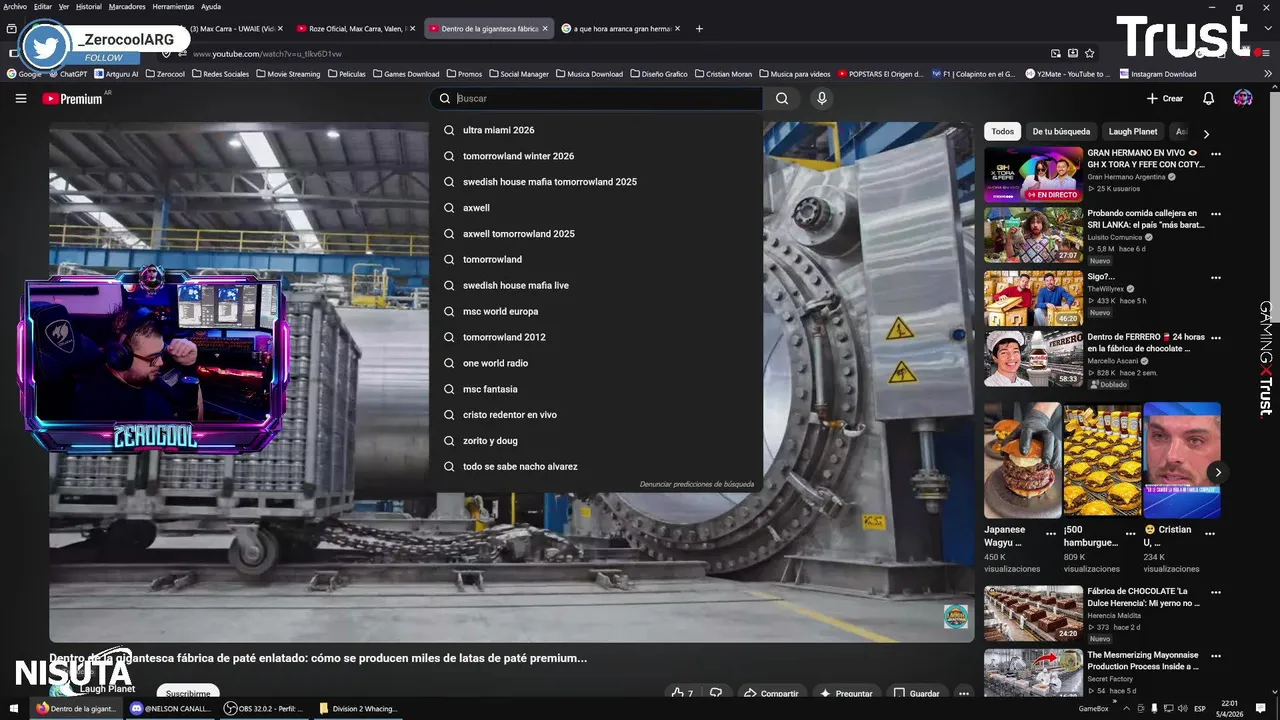Bookmark this page with the star
Viewport: 1280px width, 720px height.
(x=1090, y=53)
